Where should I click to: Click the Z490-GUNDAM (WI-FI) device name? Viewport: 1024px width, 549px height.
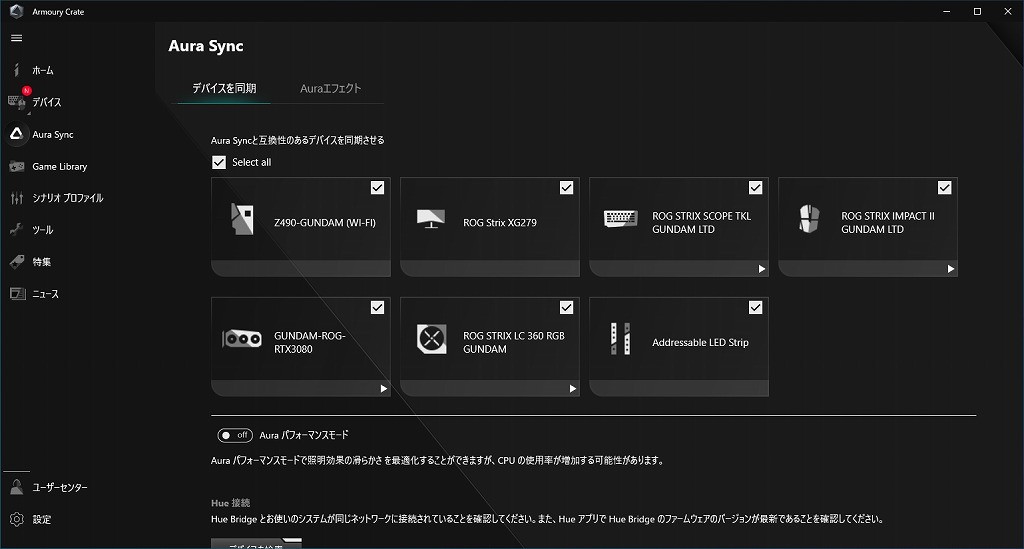[325, 223]
